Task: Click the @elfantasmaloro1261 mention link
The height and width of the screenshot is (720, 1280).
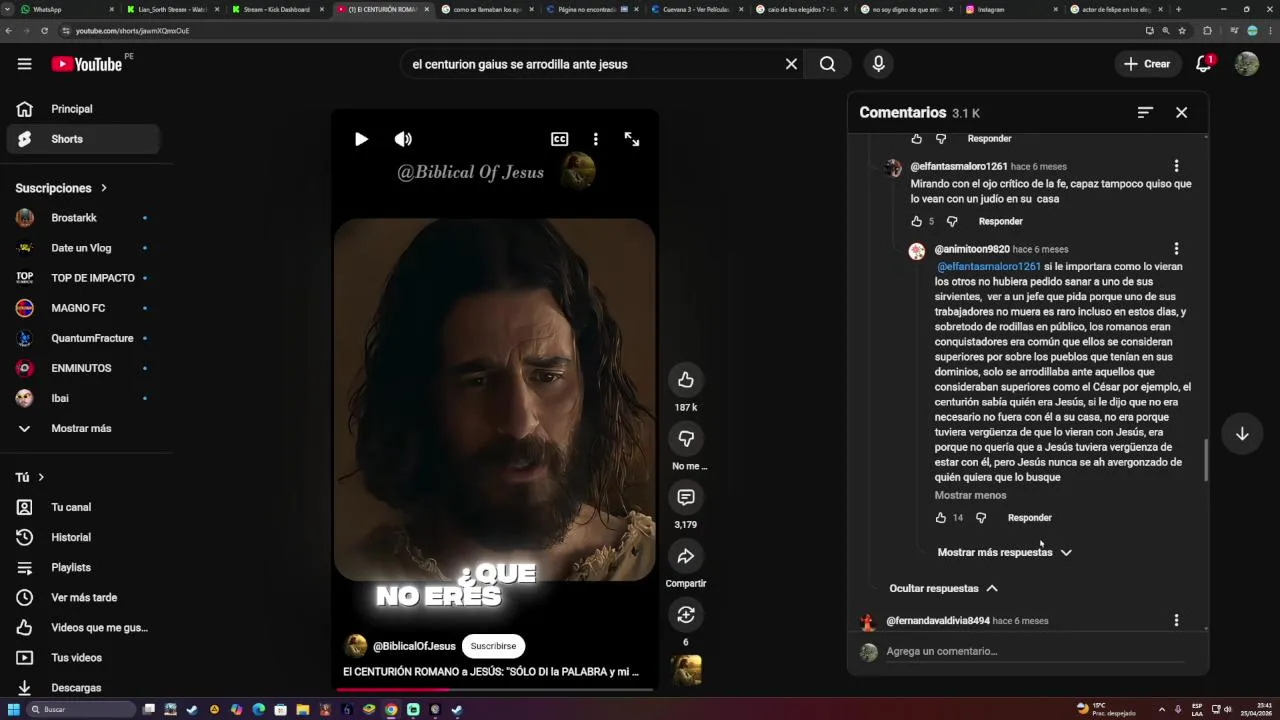Action: tap(989, 267)
